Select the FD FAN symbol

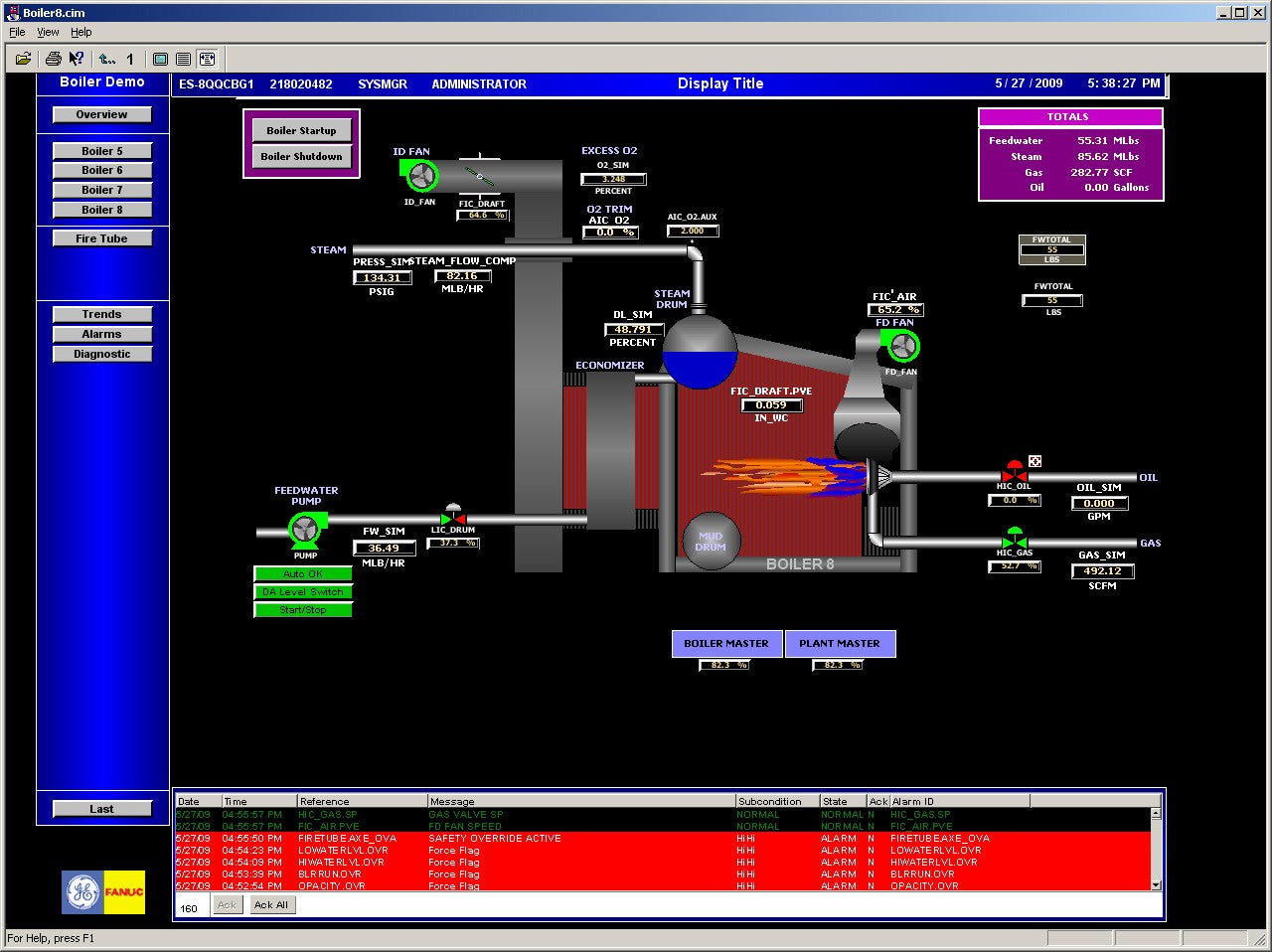(901, 347)
